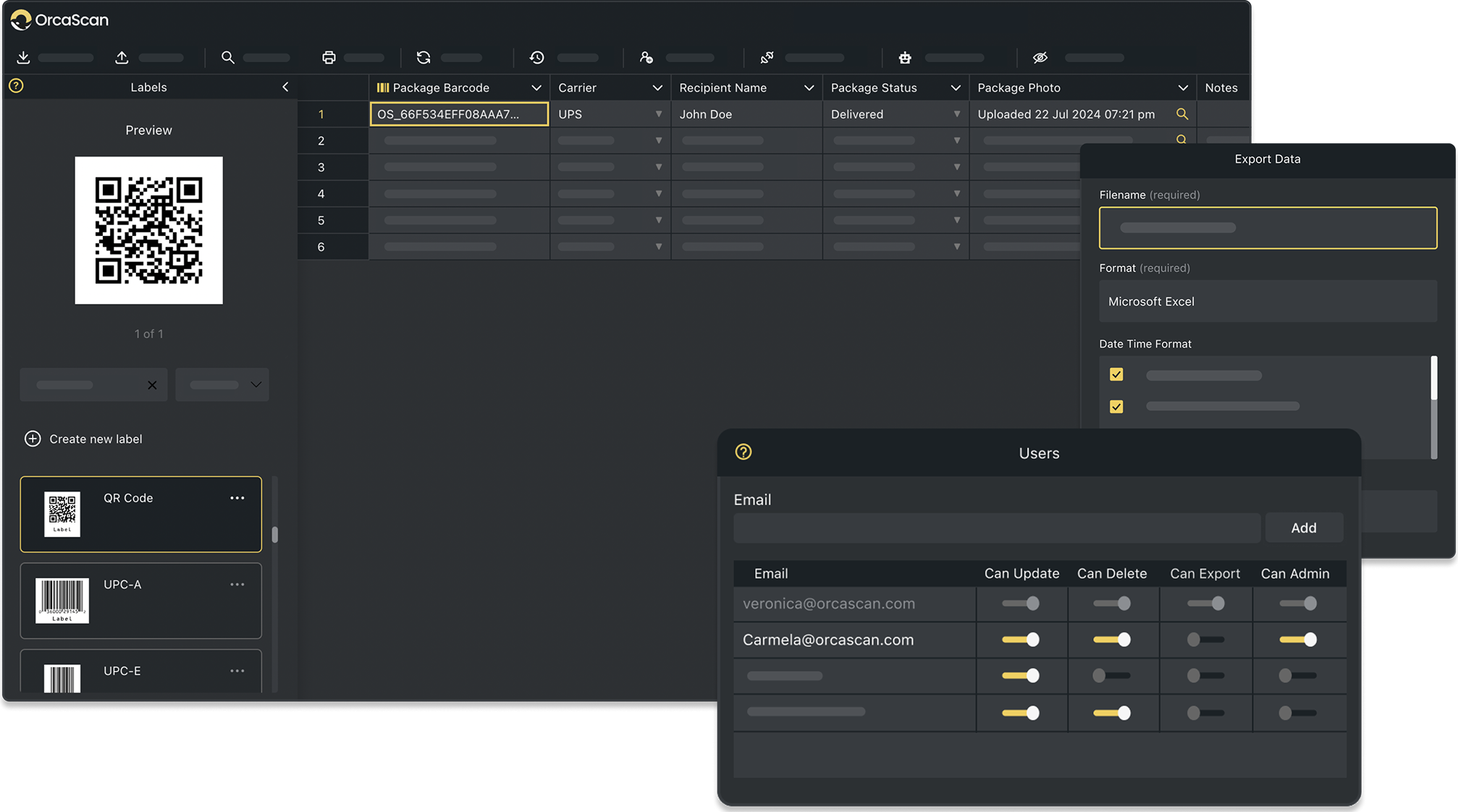Viewport: 1458px width, 812px height.
Task: Click the printer icon in toolbar
Action: tap(329, 58)
